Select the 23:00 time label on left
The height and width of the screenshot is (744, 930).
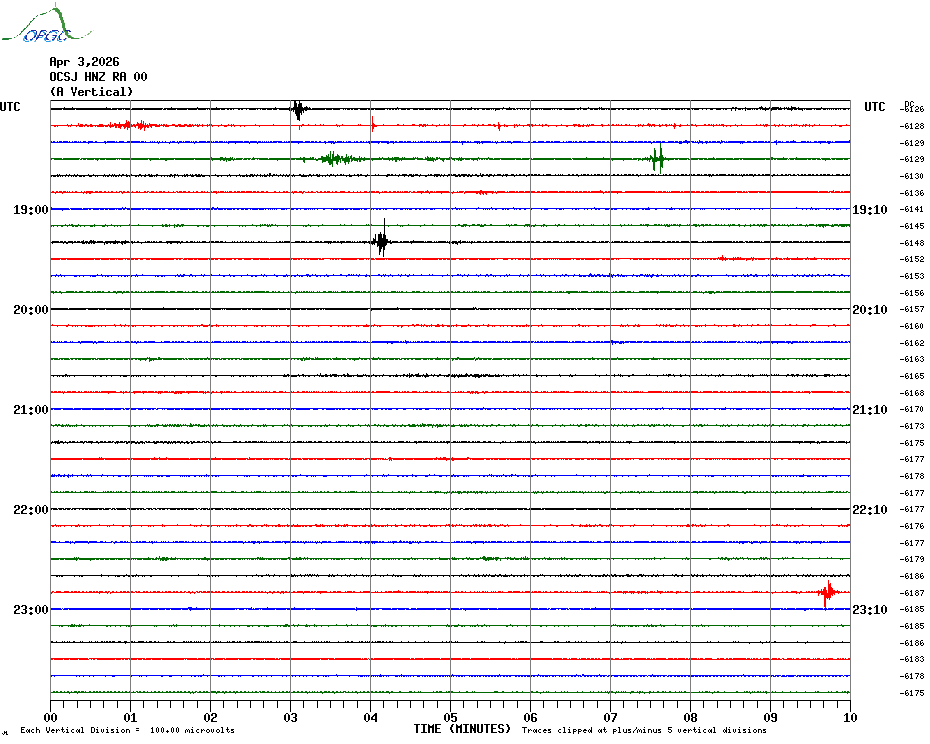(x=30, y=610)
